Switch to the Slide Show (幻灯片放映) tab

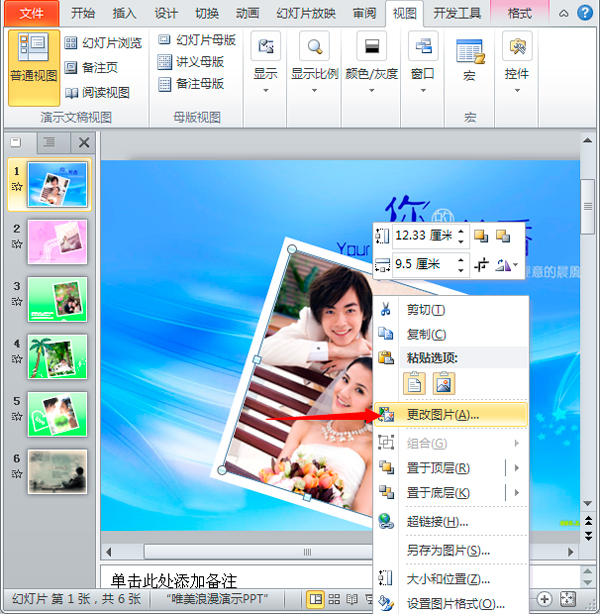click(306, 13)
